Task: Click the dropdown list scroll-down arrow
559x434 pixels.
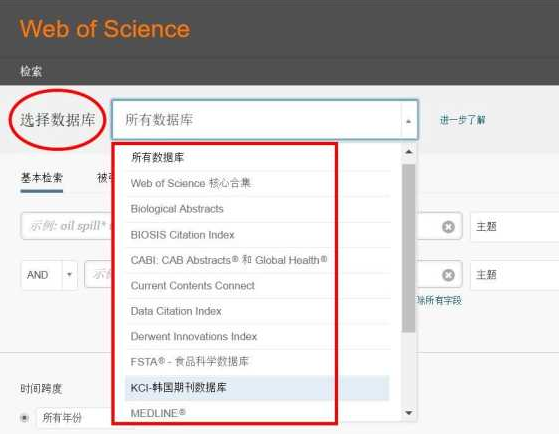Action: 409,413
